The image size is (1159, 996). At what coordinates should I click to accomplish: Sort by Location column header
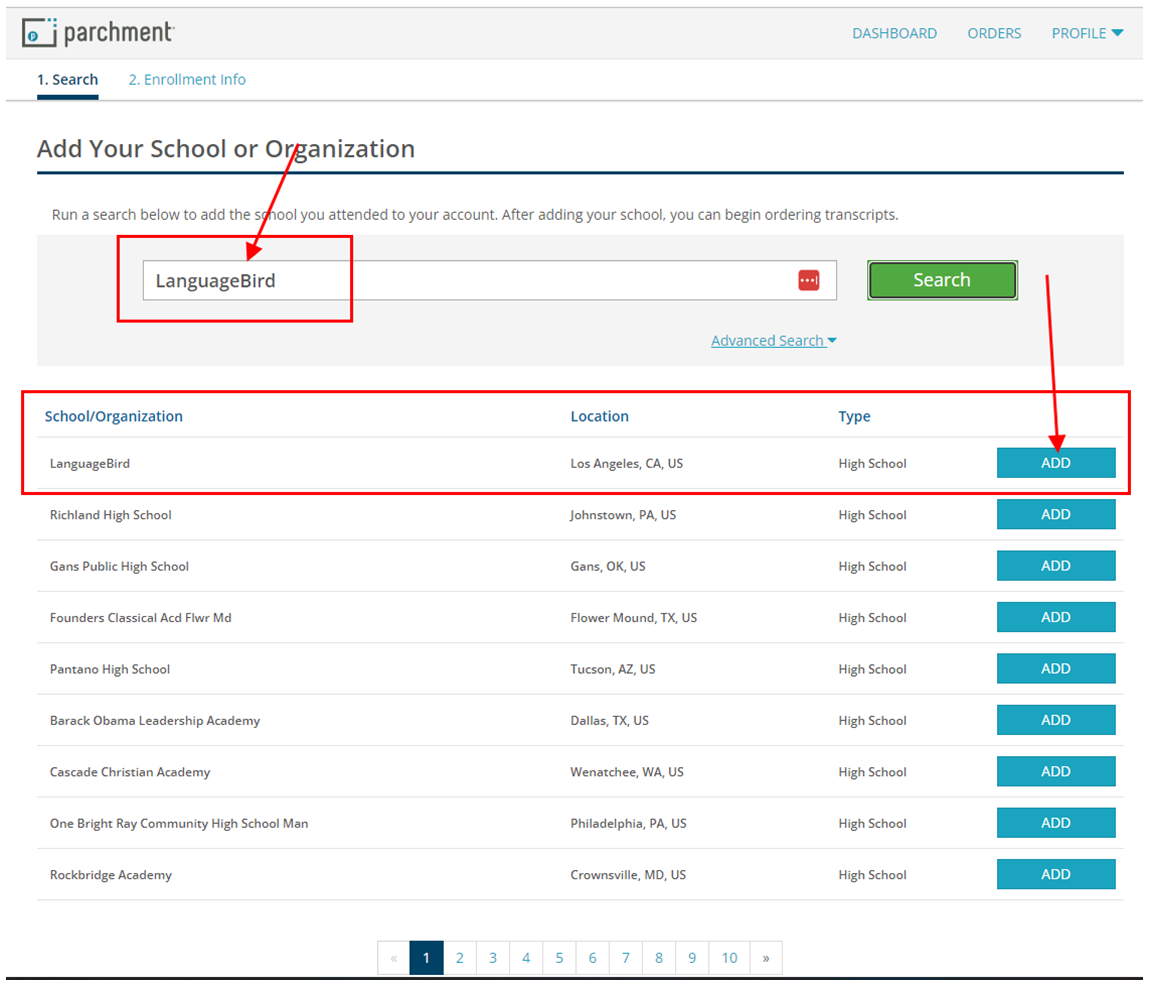pyautogui.click(x=599, y=416)
